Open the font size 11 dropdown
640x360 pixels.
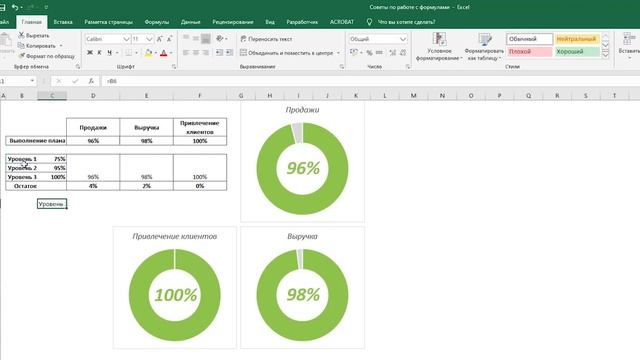coord(149,39)
